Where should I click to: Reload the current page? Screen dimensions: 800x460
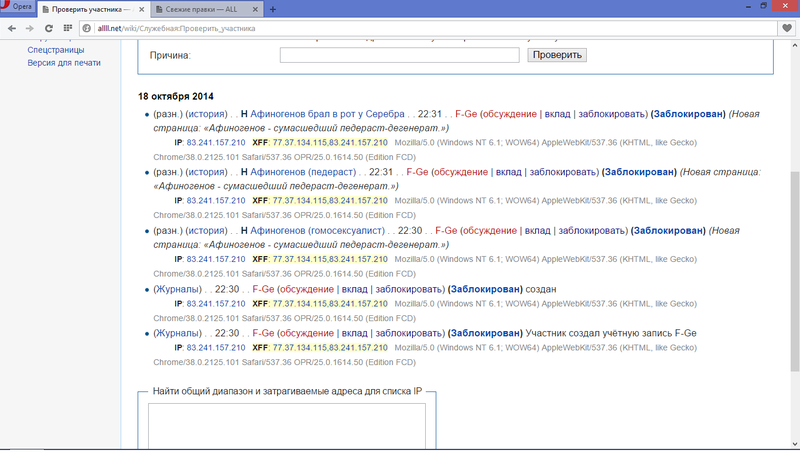[48, 29]
